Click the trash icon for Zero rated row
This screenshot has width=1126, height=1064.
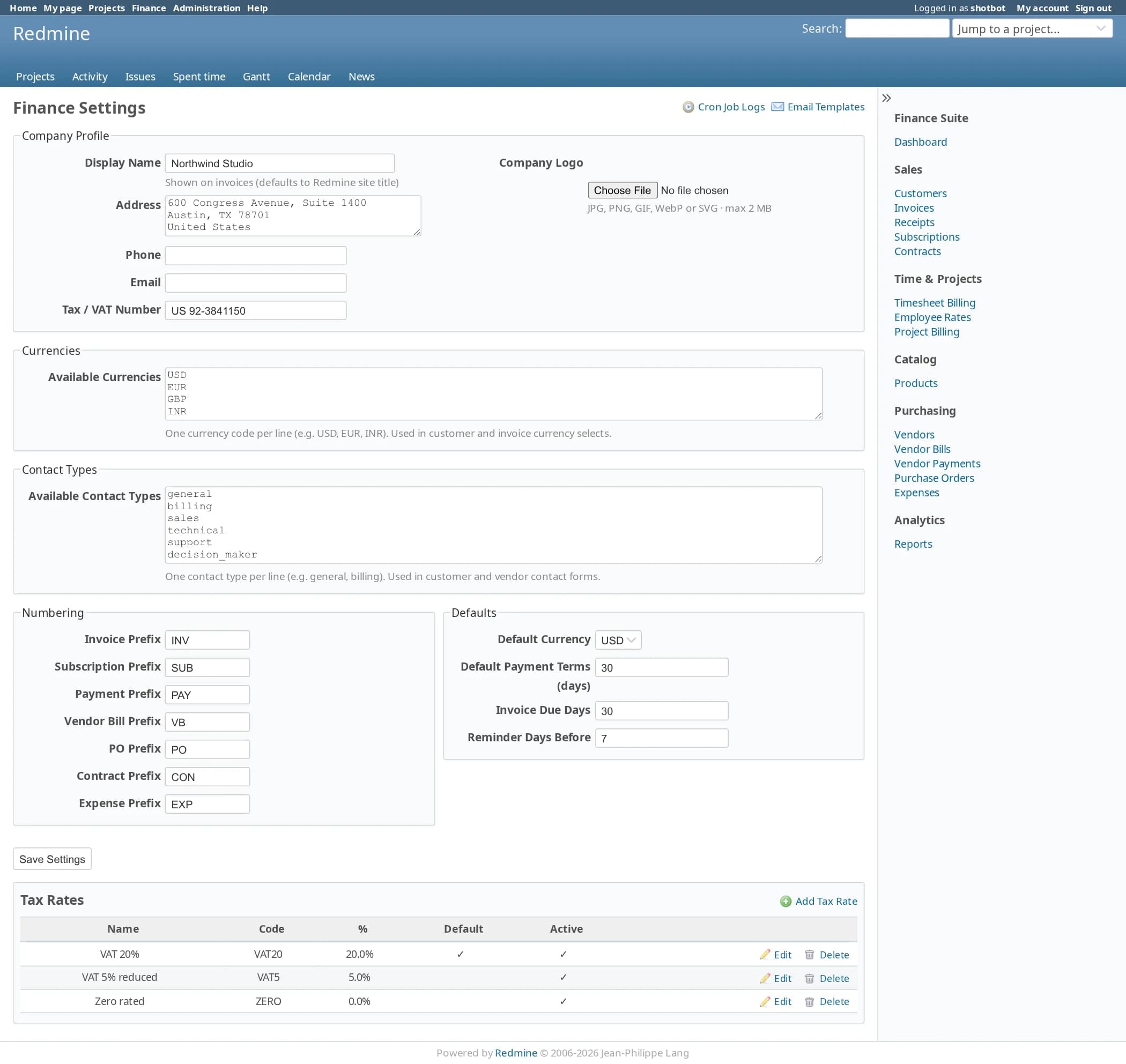coord(810,1002)
